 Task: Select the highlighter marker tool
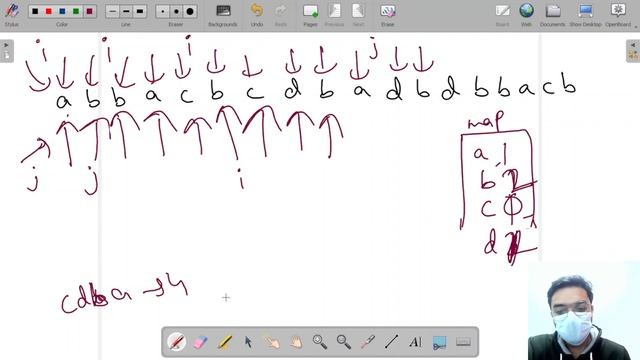[x=224, y=342]
